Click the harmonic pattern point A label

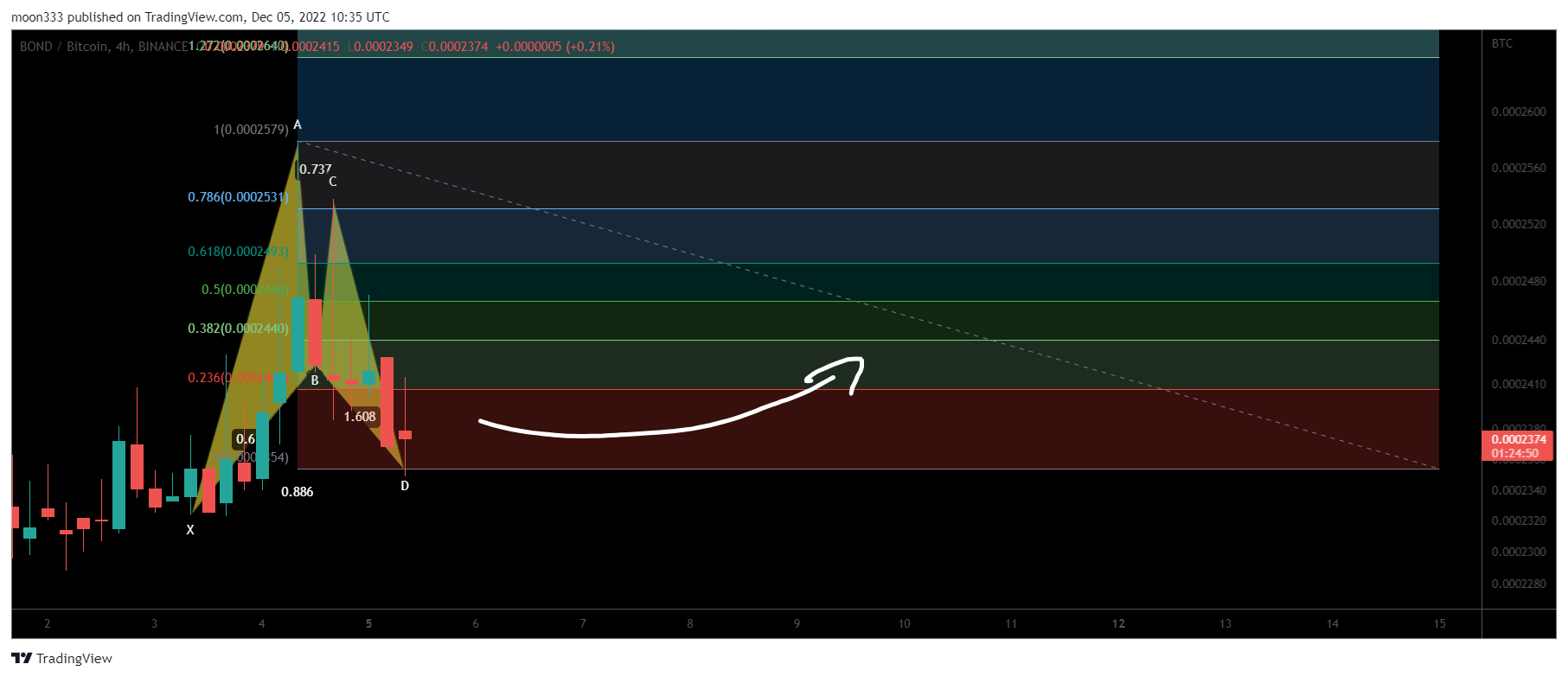298,125
